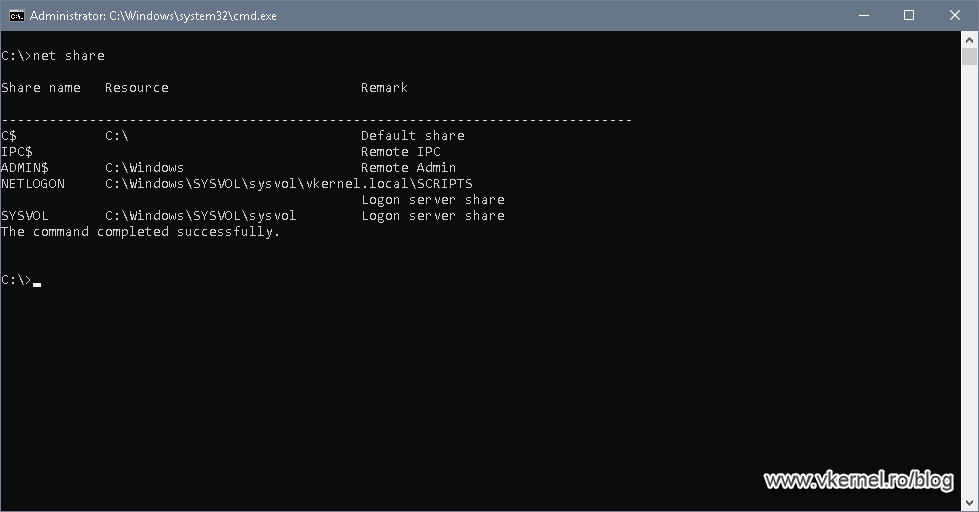The height and width of the screenshot is (512, 979).
Task: Open the cmd.exe system menu icon
Action: (x=17, y=16)
